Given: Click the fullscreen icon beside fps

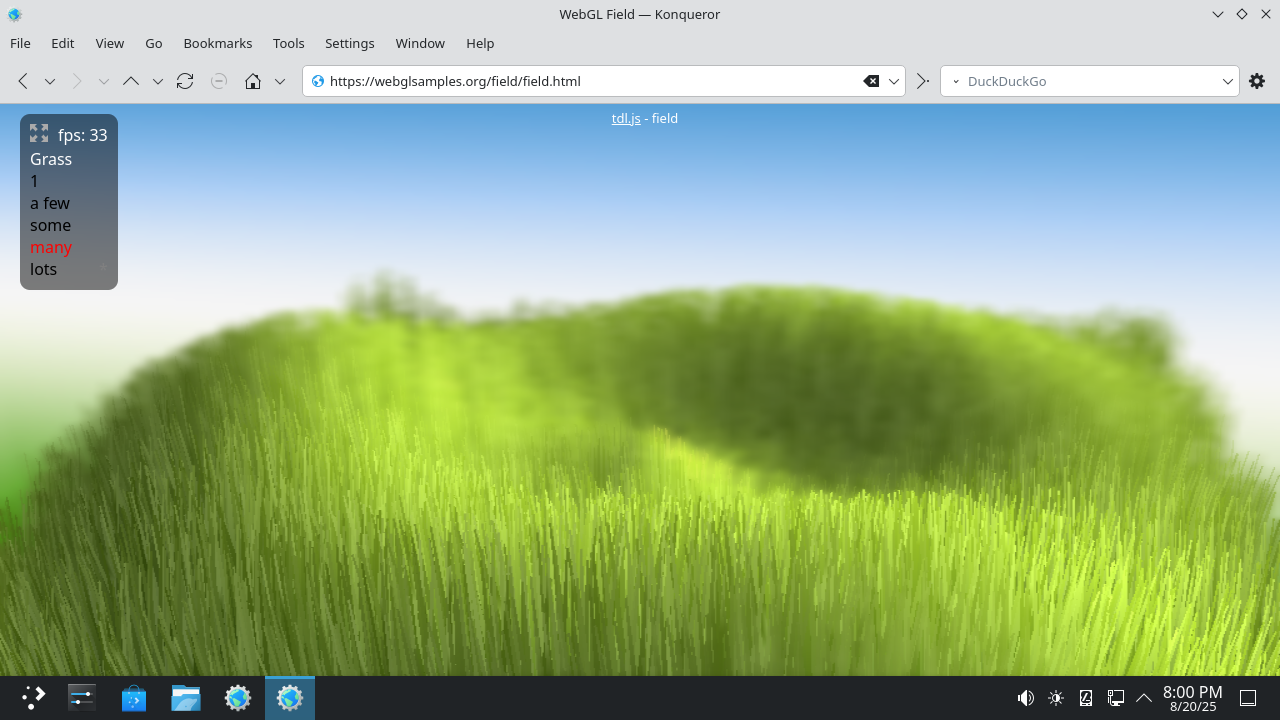Looking at the screenshot, I should click(39, 133).
